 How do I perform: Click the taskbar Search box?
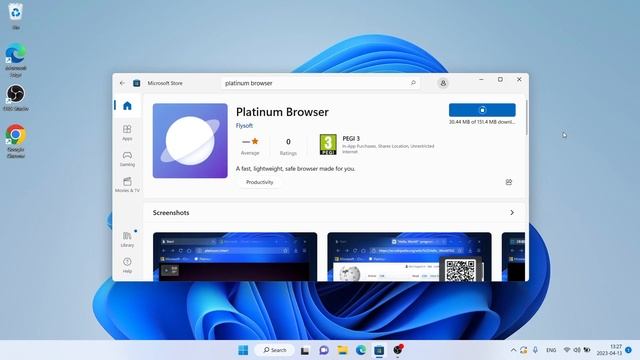pos(274,350)
